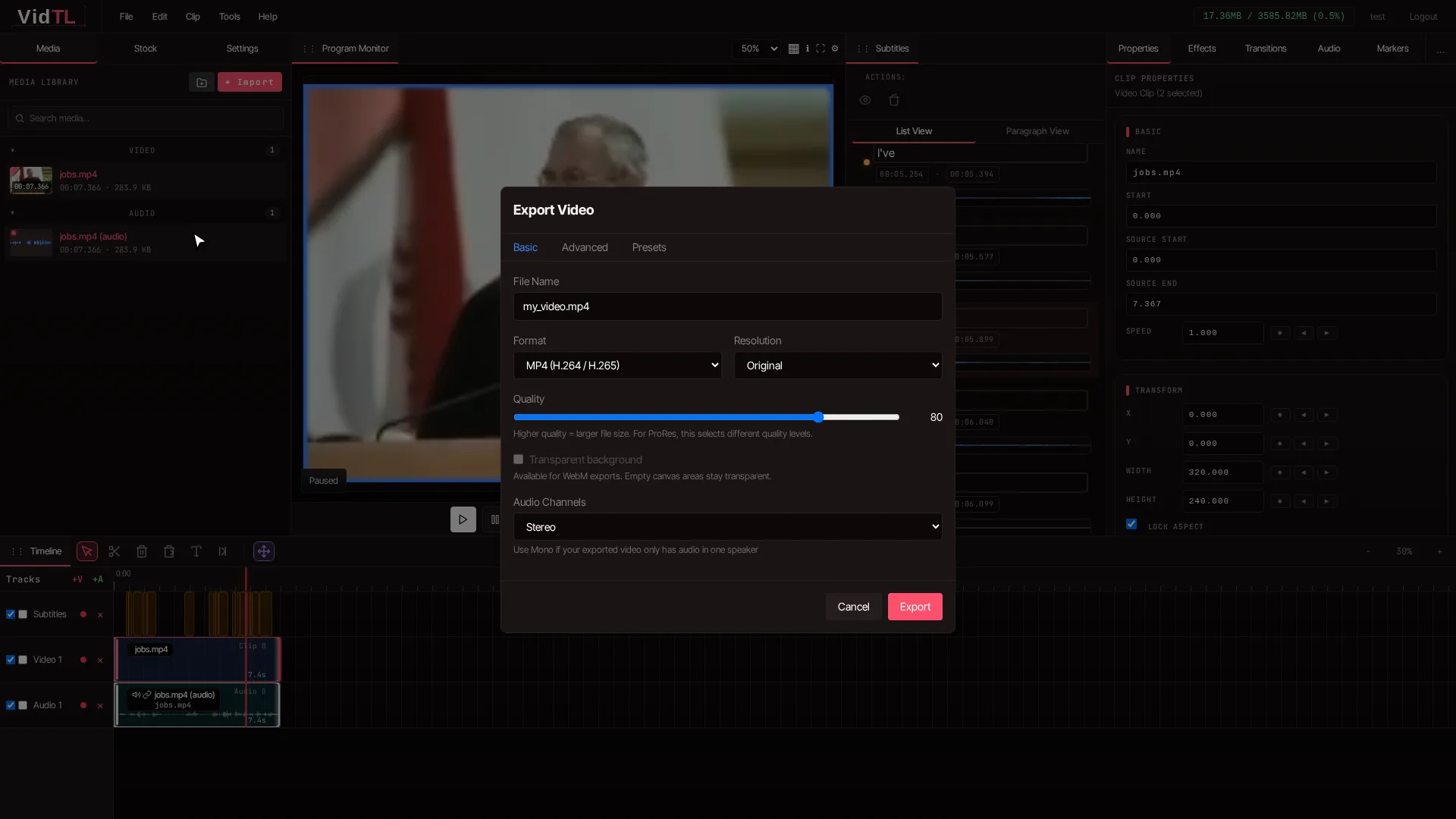Click the grid overlay icon in Program Monitor
1456x819 pixels.
point(794,49)
